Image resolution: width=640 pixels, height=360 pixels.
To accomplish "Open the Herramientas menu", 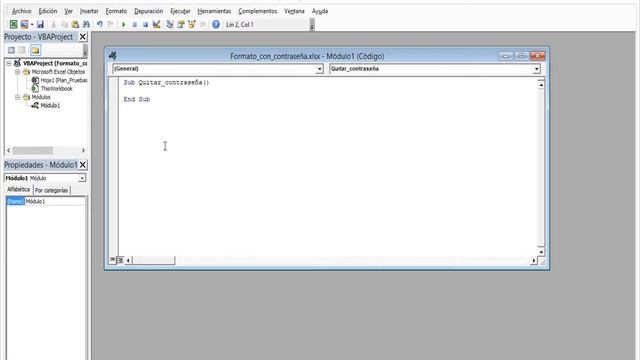I will click(x=214, y=11).
